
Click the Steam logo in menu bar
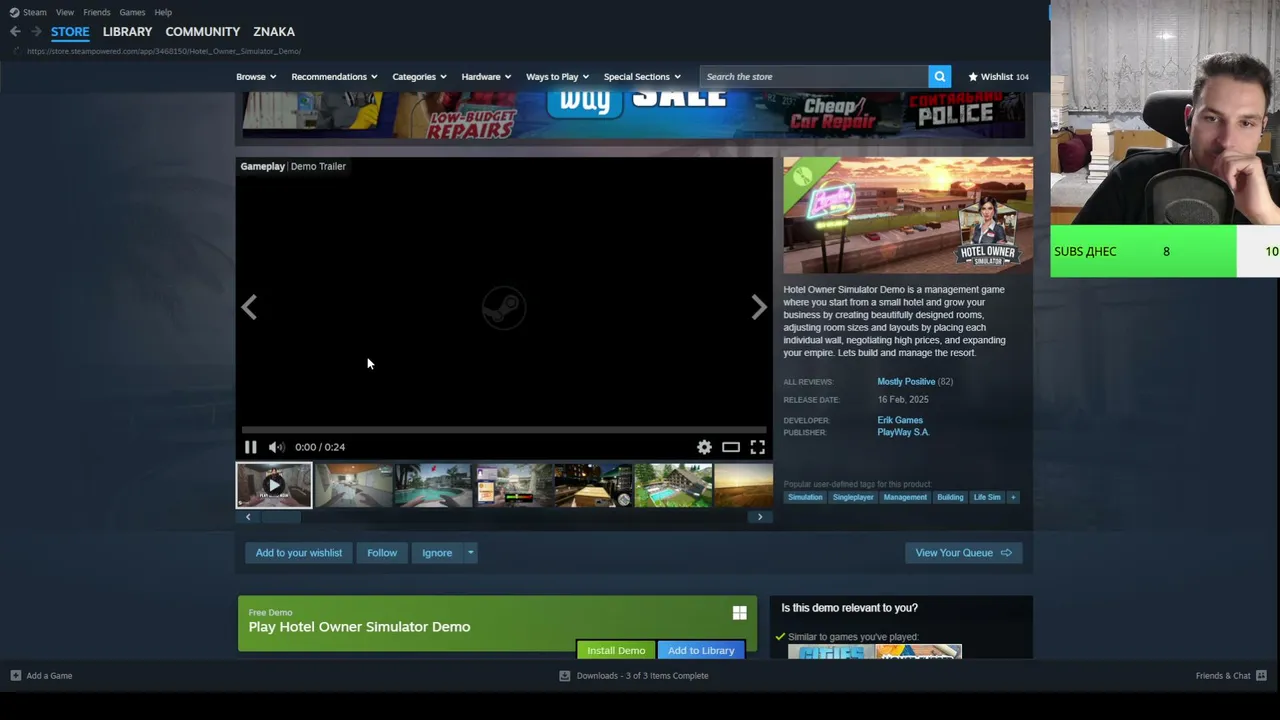[14, 12]
